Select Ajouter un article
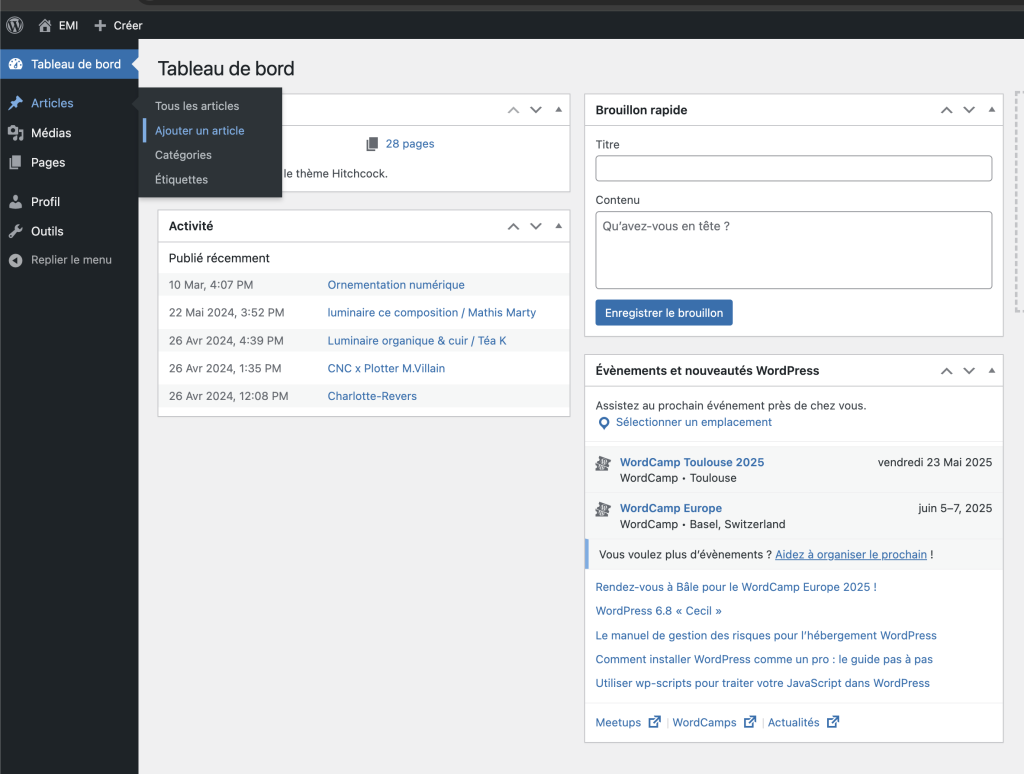Viewport: 1024px width, 774px height. coord(199,131)
